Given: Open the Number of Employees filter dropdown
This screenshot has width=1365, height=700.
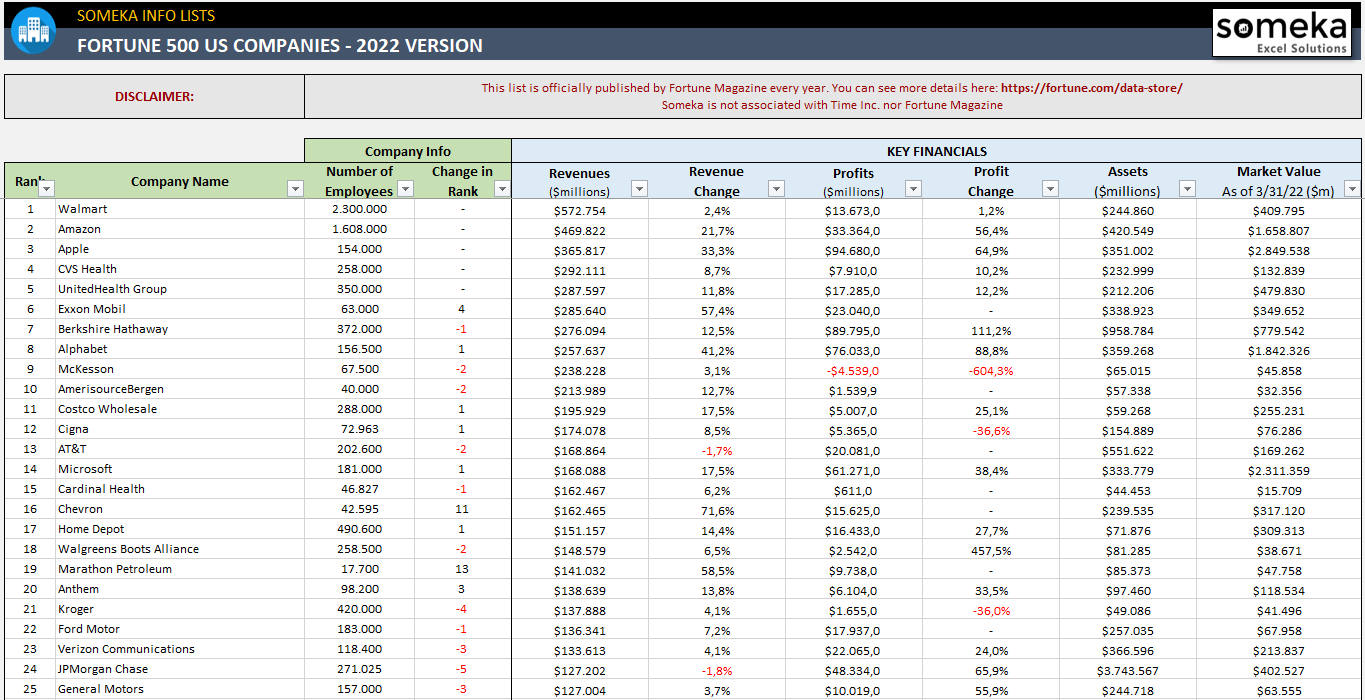Looking at the screenshot, I should pyautogui.click(x=405, y=188).
